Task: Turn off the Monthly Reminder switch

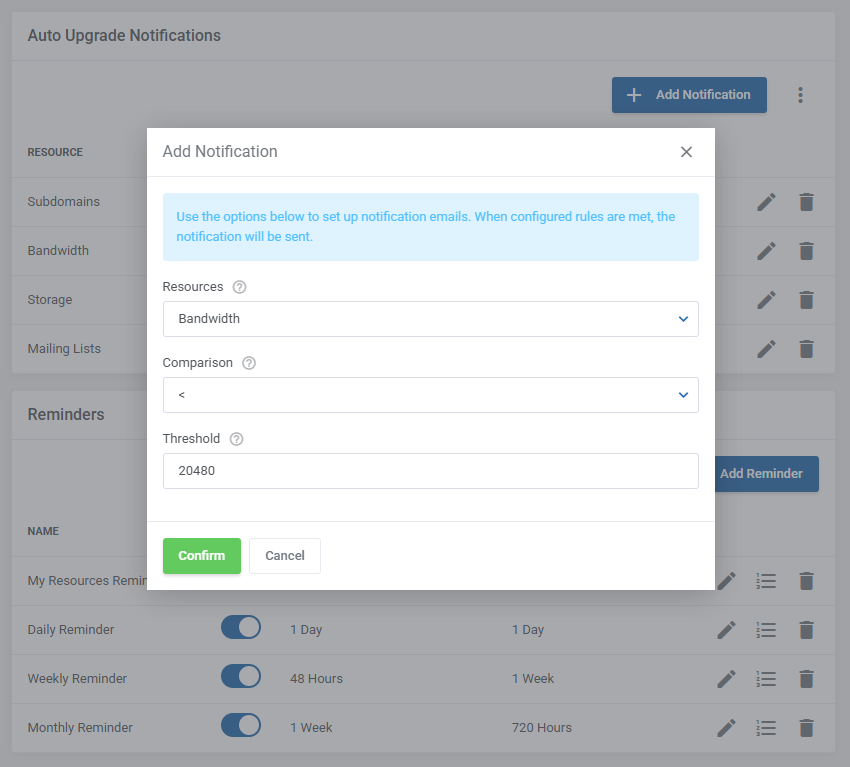Action: click(241, 726)
